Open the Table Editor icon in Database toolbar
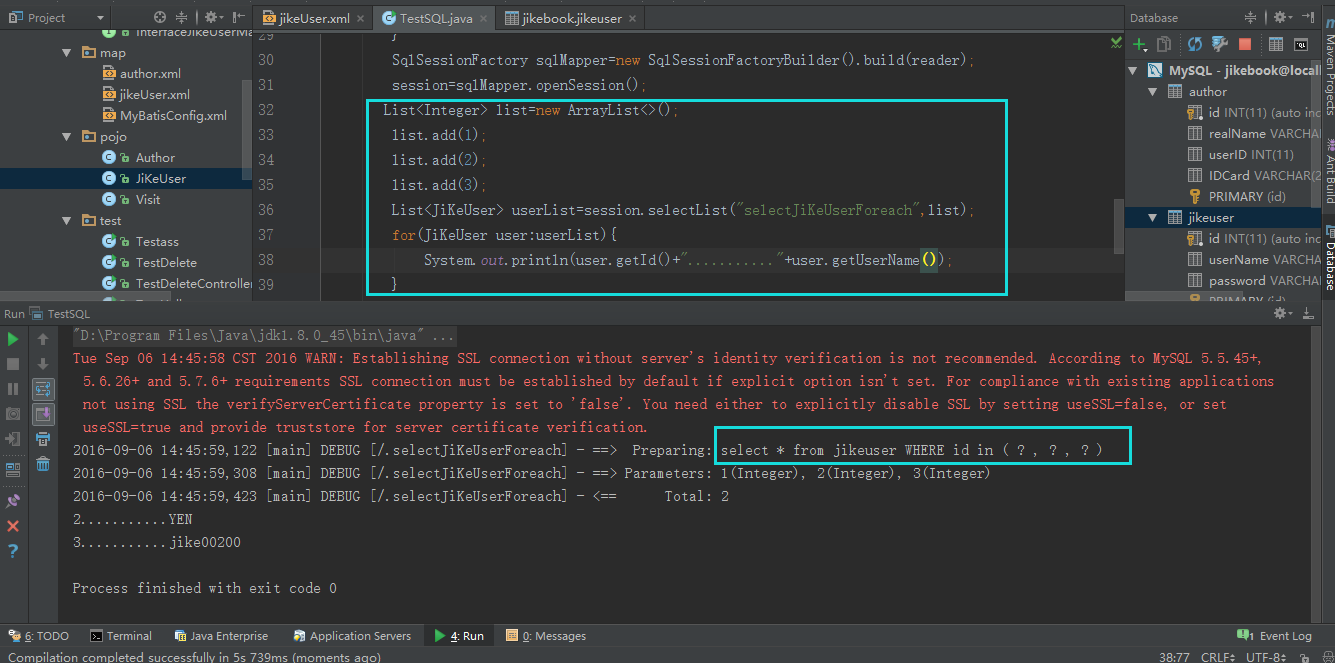Screen dimensions: 1335x663 coord(1276,44)
